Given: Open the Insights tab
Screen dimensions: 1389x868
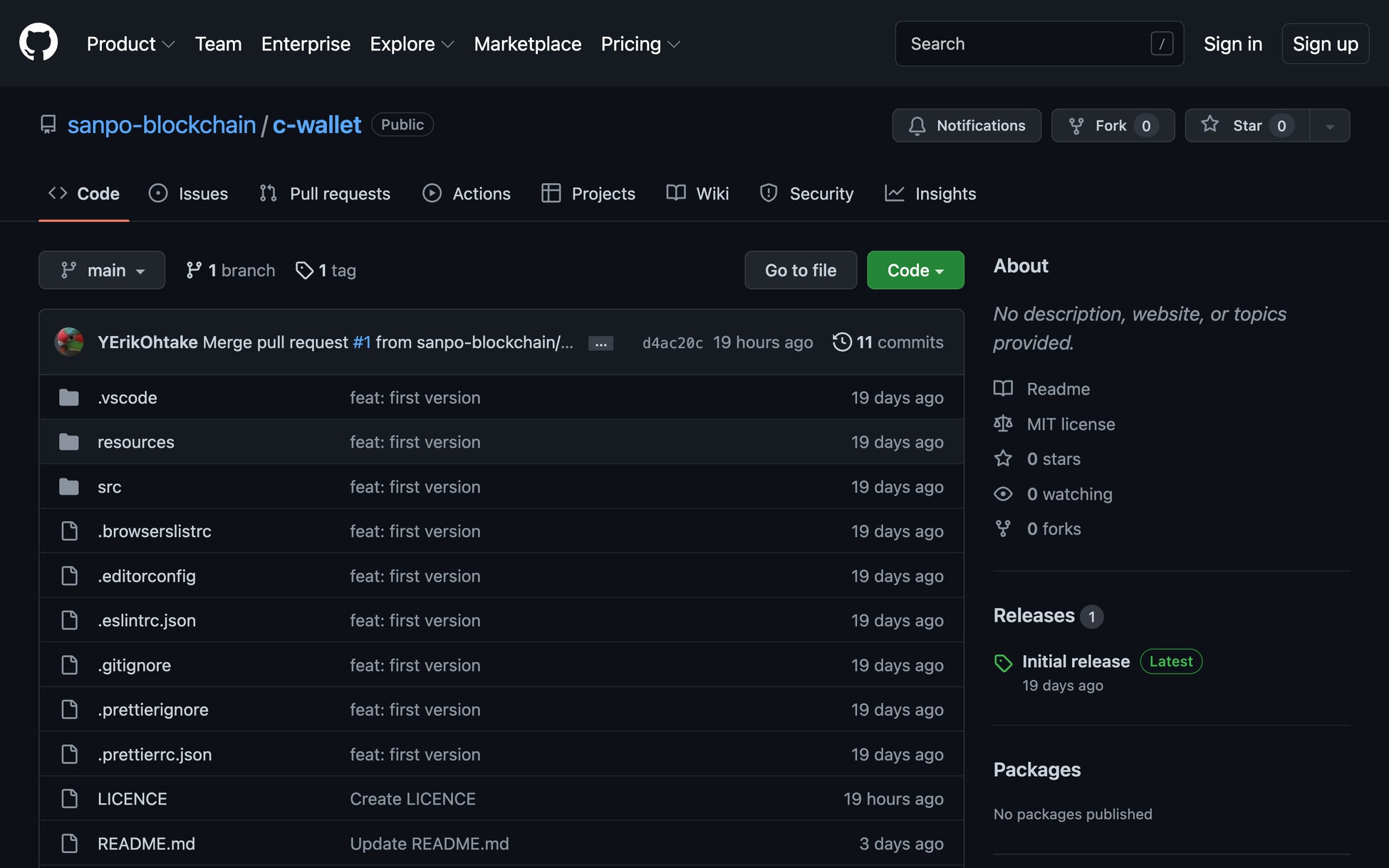Looking at the screenshot, I should 930,193.
